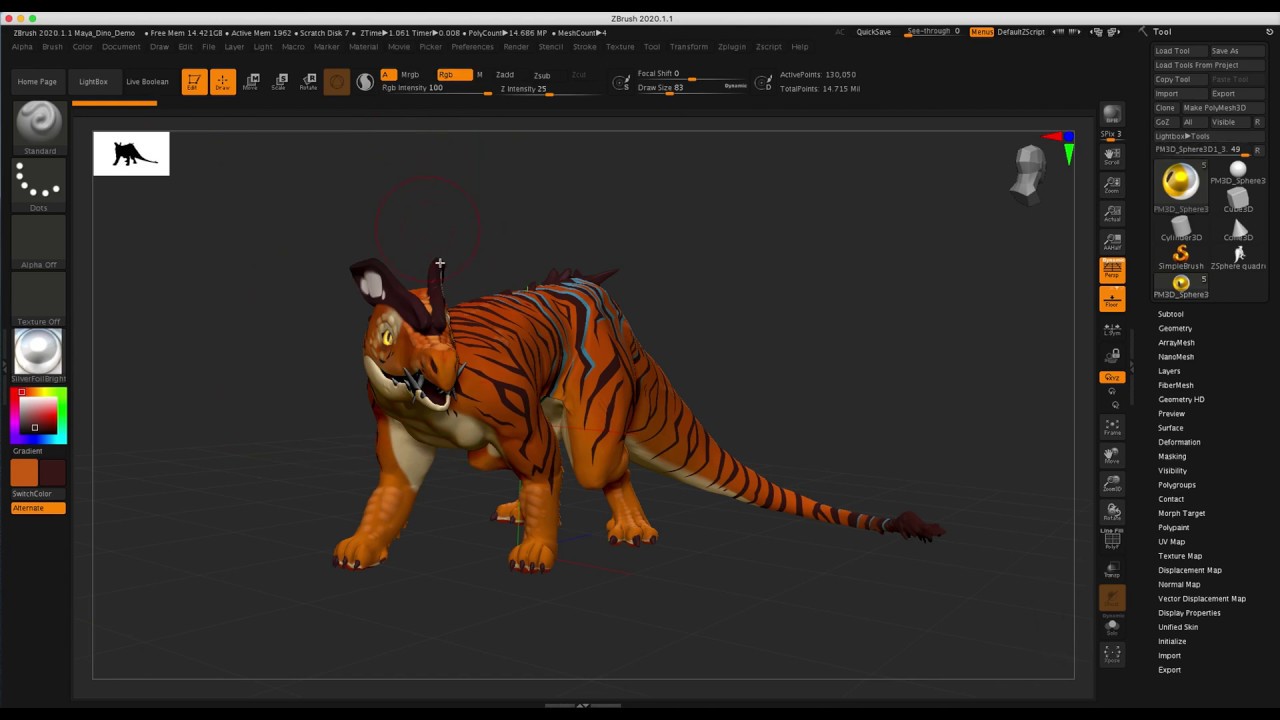1280x720 pixels.
Task: Click the orange sphere gizmo icon
Action: tap(337, 82)
